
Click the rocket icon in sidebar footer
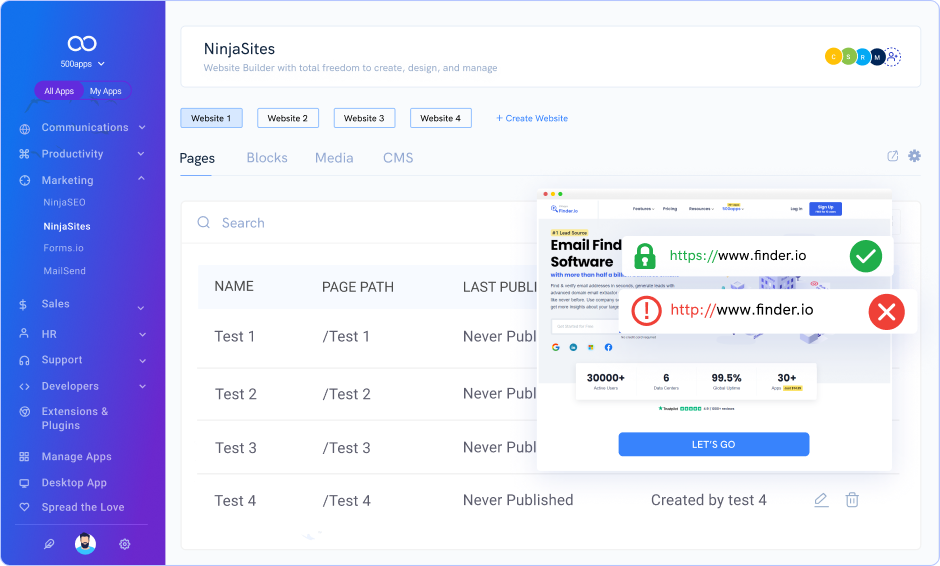click(49, 544)
